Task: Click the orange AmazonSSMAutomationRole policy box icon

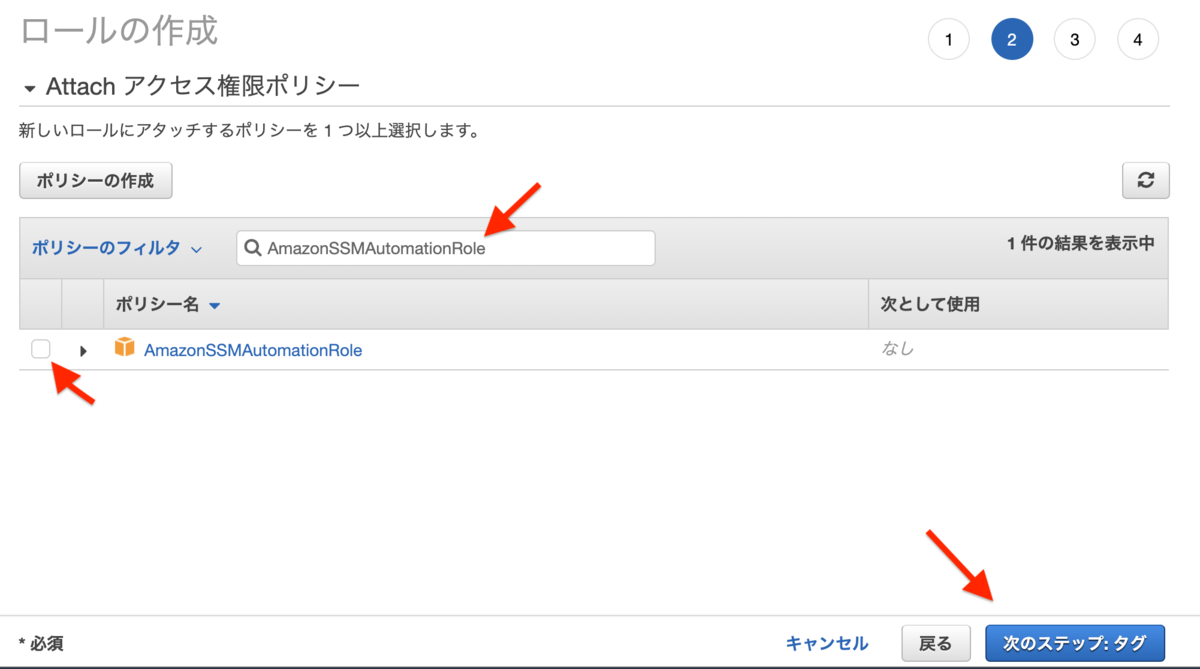Action: (x=125, y=348)
